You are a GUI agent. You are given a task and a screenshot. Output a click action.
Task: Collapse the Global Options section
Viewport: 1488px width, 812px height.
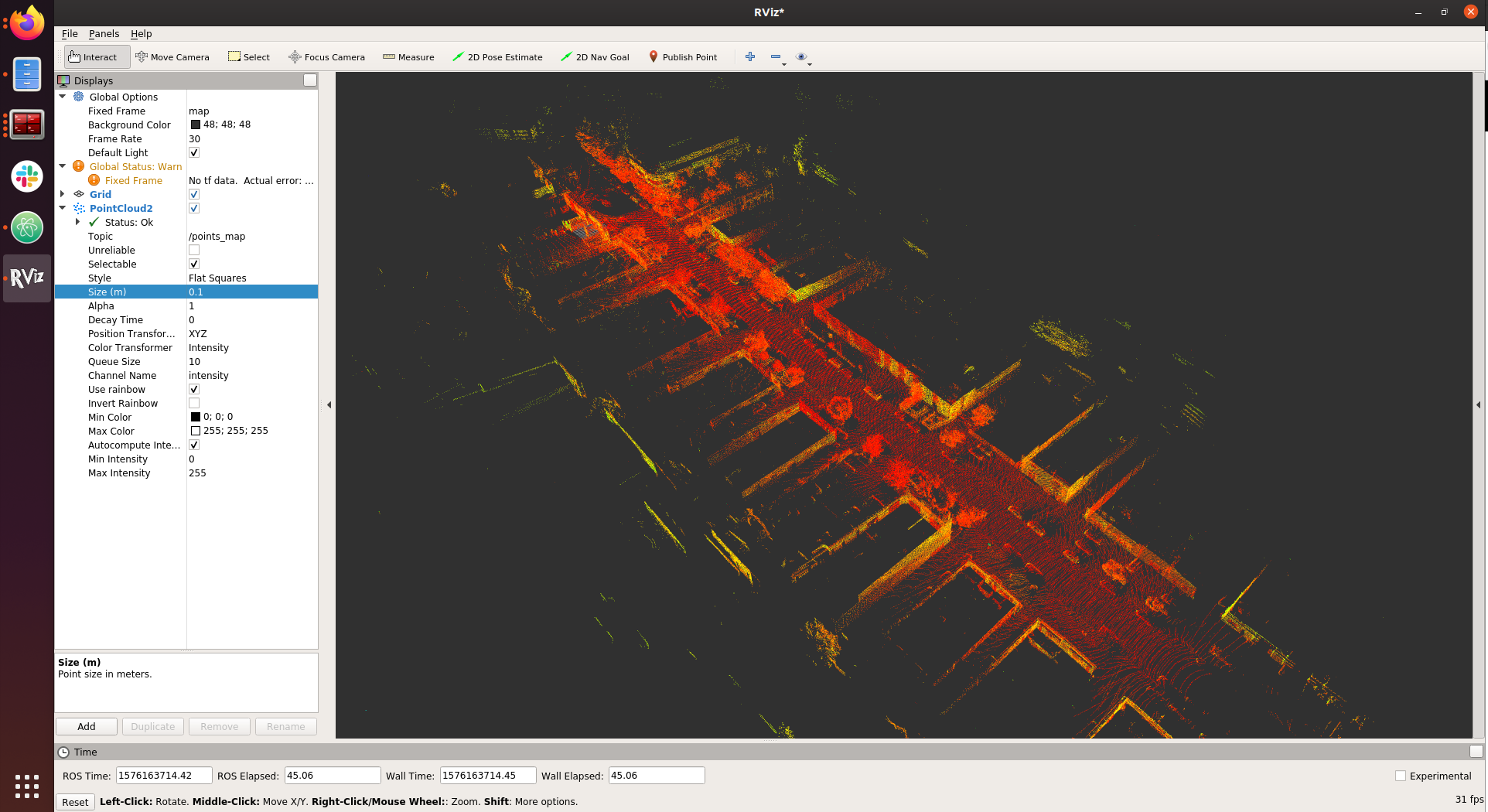pos(63,97)
